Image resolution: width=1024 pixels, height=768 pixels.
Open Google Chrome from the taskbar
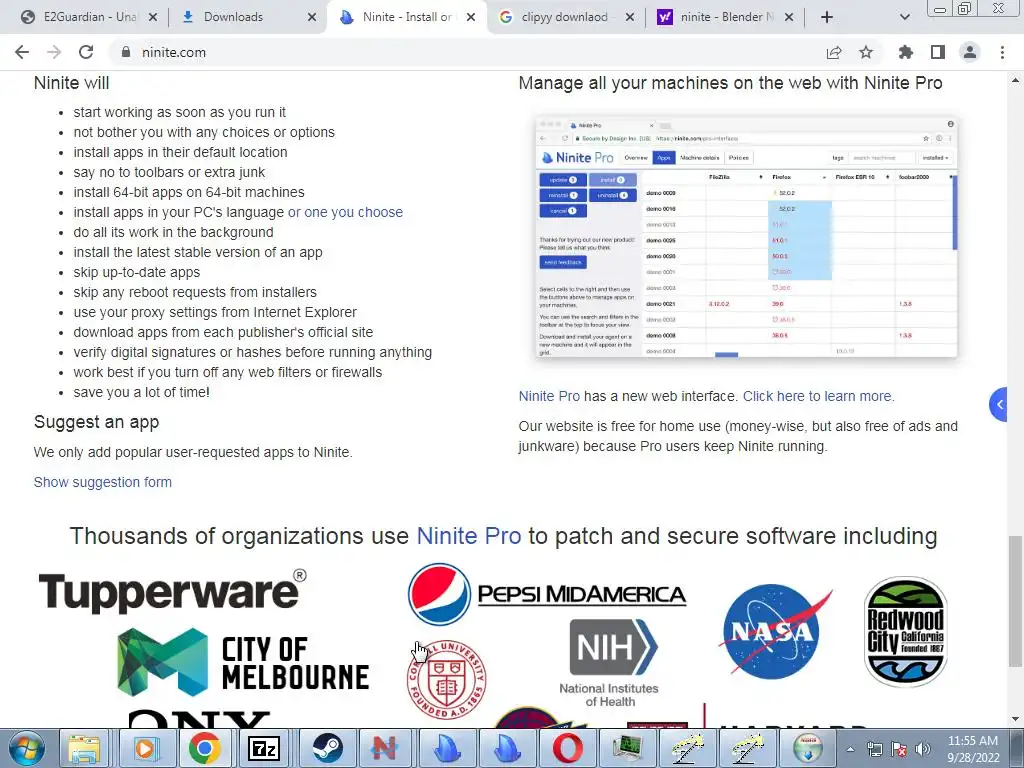point(204,748)
